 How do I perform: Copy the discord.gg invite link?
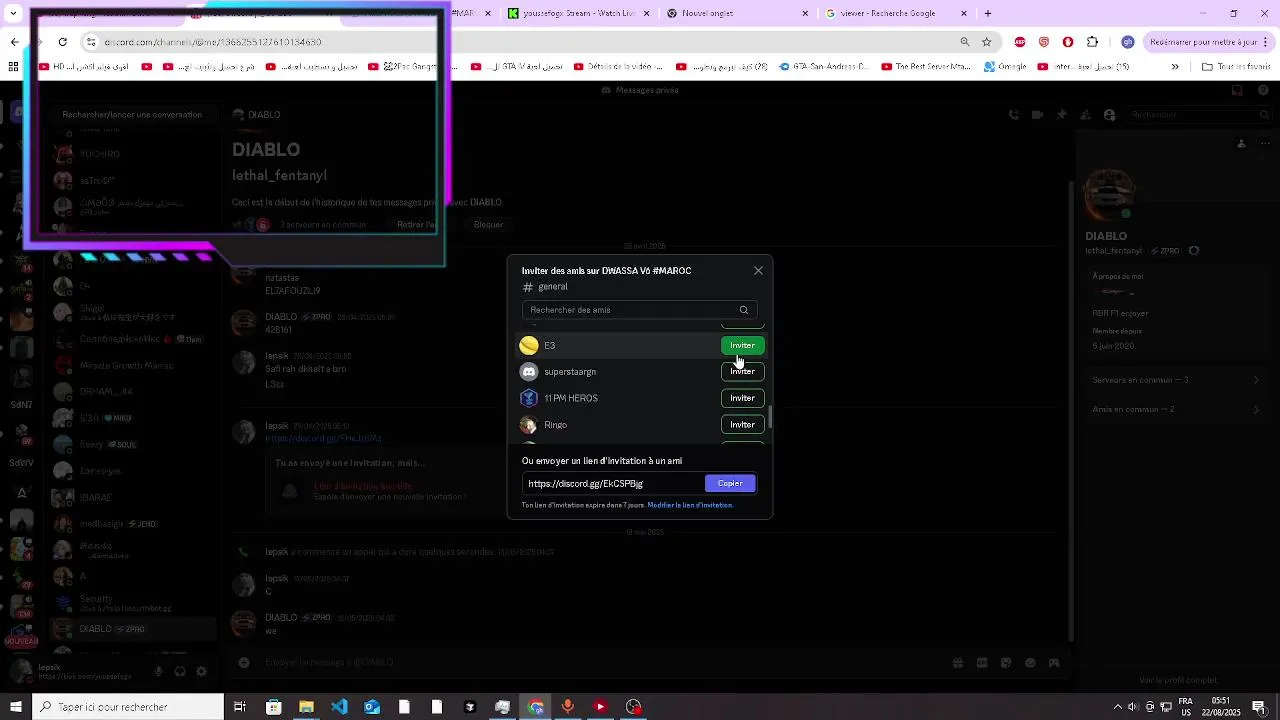click(730, 484)
